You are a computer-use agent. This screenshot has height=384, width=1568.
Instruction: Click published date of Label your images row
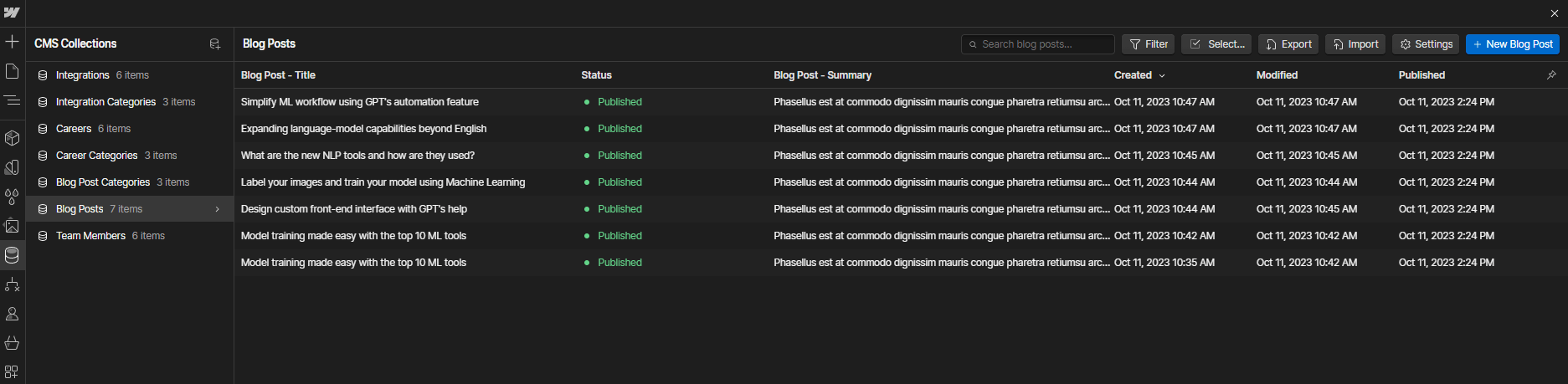tap(1447, 182)
